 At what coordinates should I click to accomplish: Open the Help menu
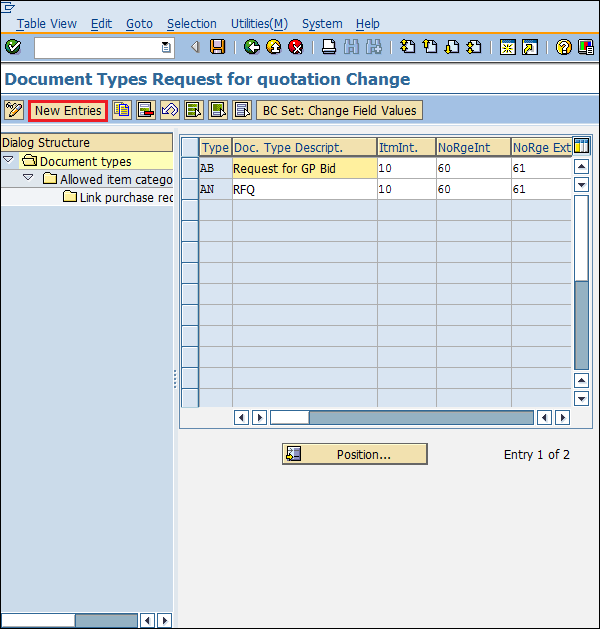[367, 24]
